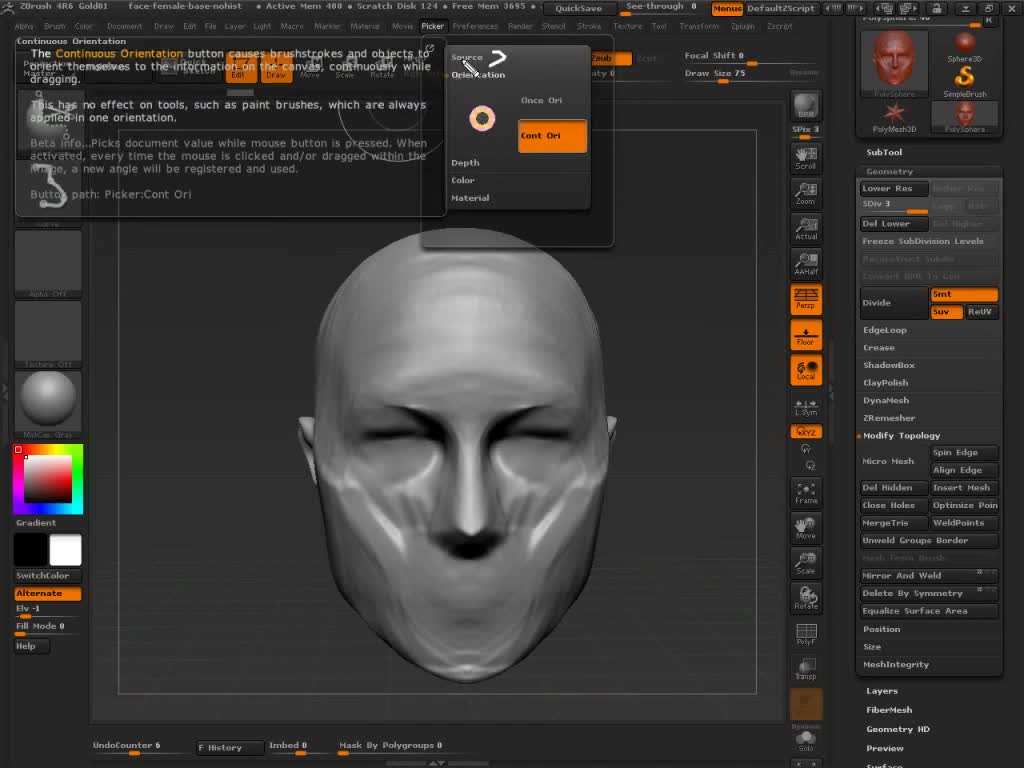Open the Render menu
Image resolution: width=1024 pixels, height=768 pixels.
point(520,26)
